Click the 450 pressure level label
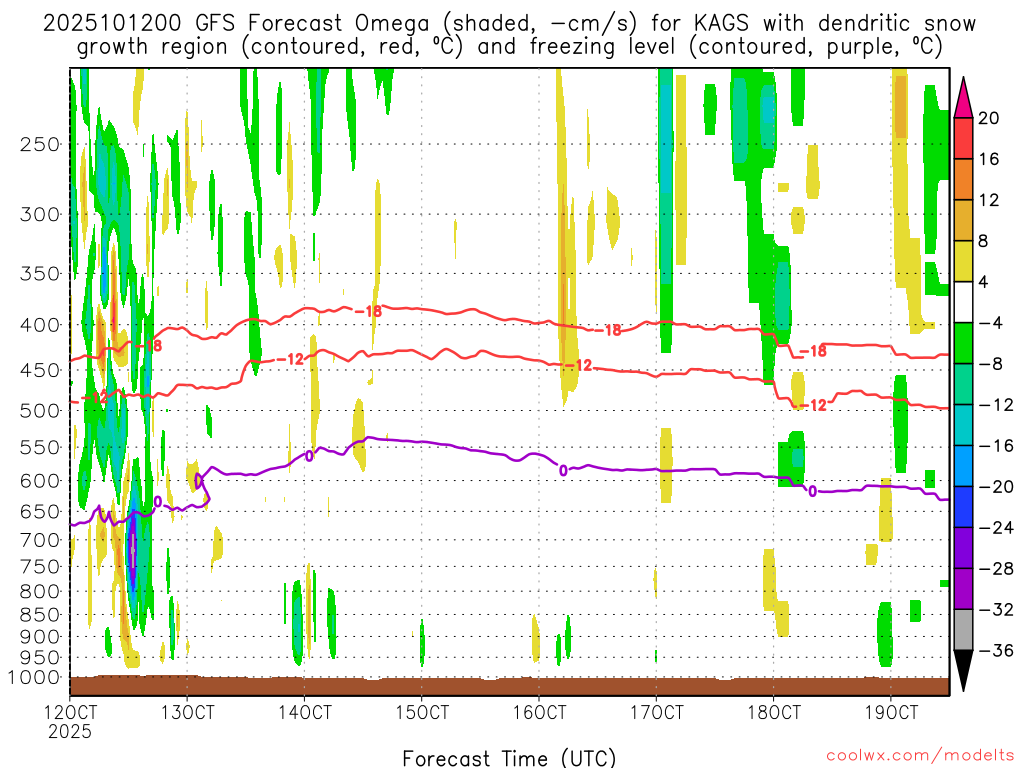 [x=40, y=370]
